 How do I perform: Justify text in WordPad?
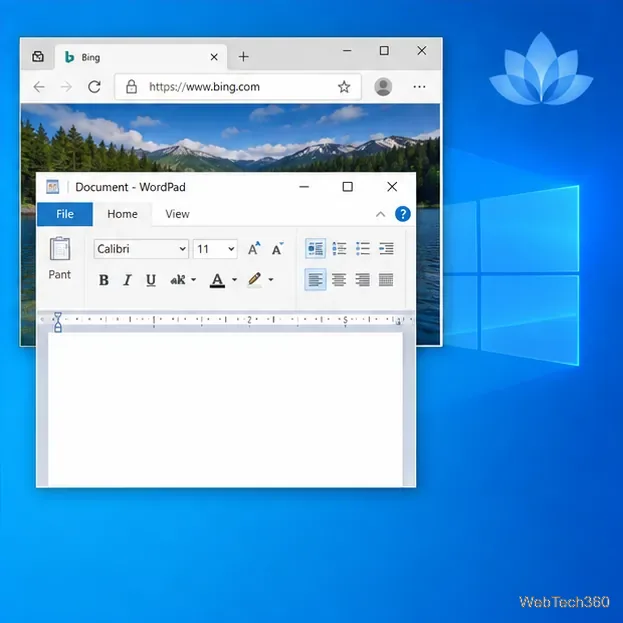[x=386, y=280]
